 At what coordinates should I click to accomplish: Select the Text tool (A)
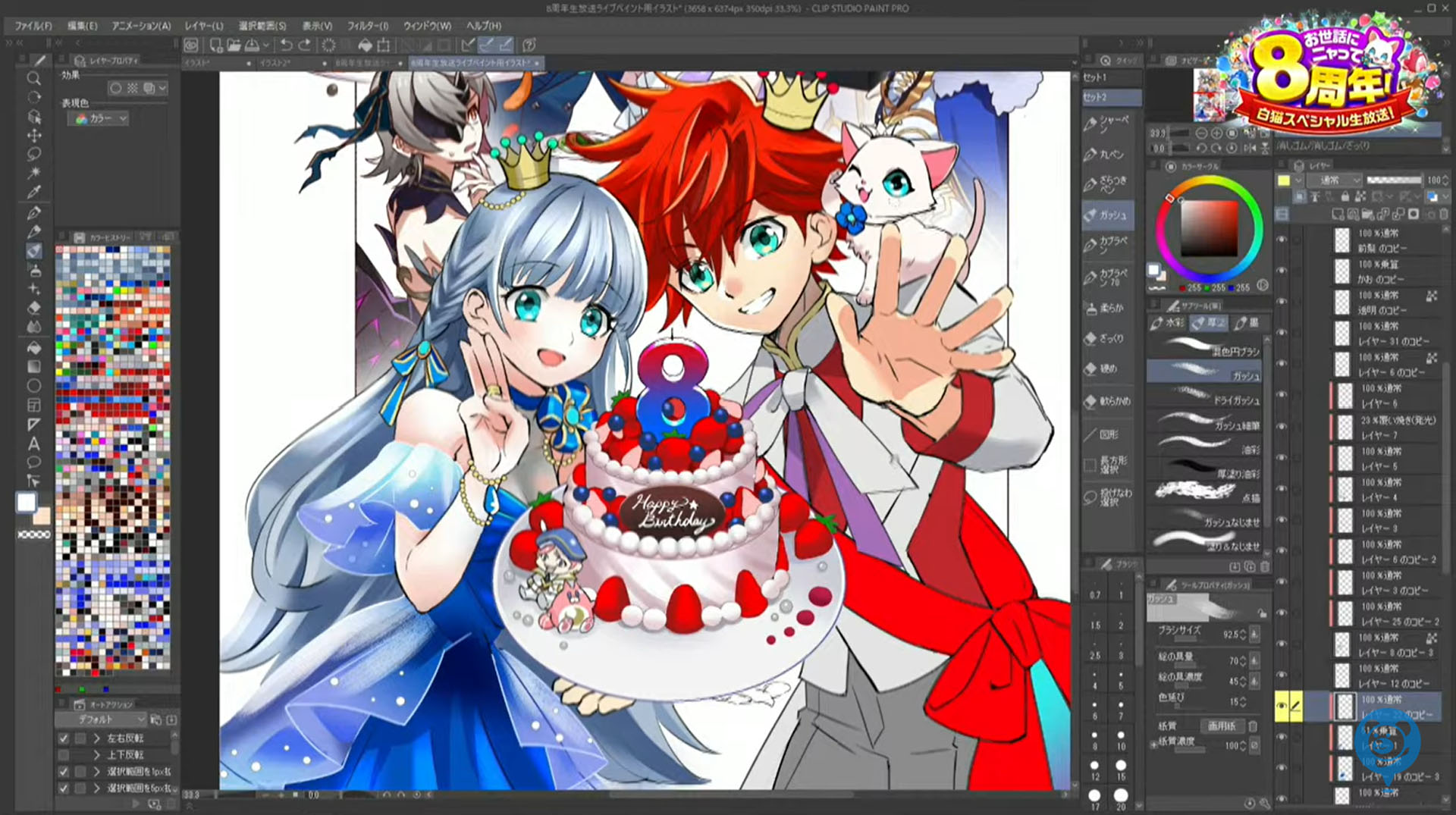(x=34, y=444)
